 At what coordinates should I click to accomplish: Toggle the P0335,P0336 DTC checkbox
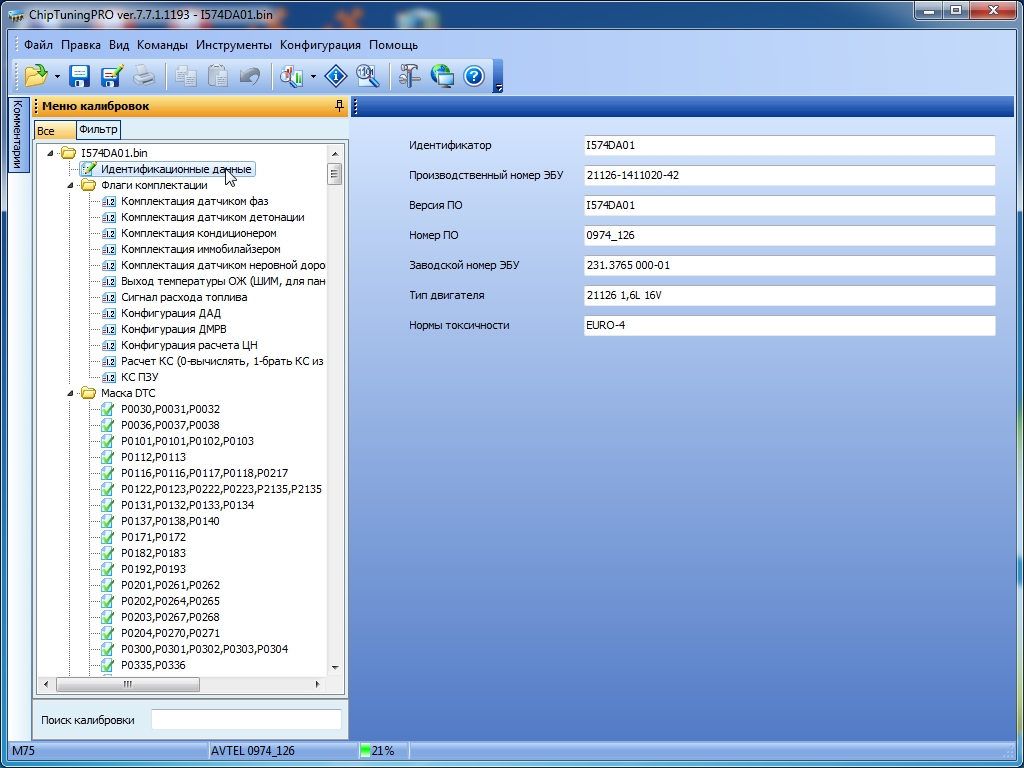(109, 665)
